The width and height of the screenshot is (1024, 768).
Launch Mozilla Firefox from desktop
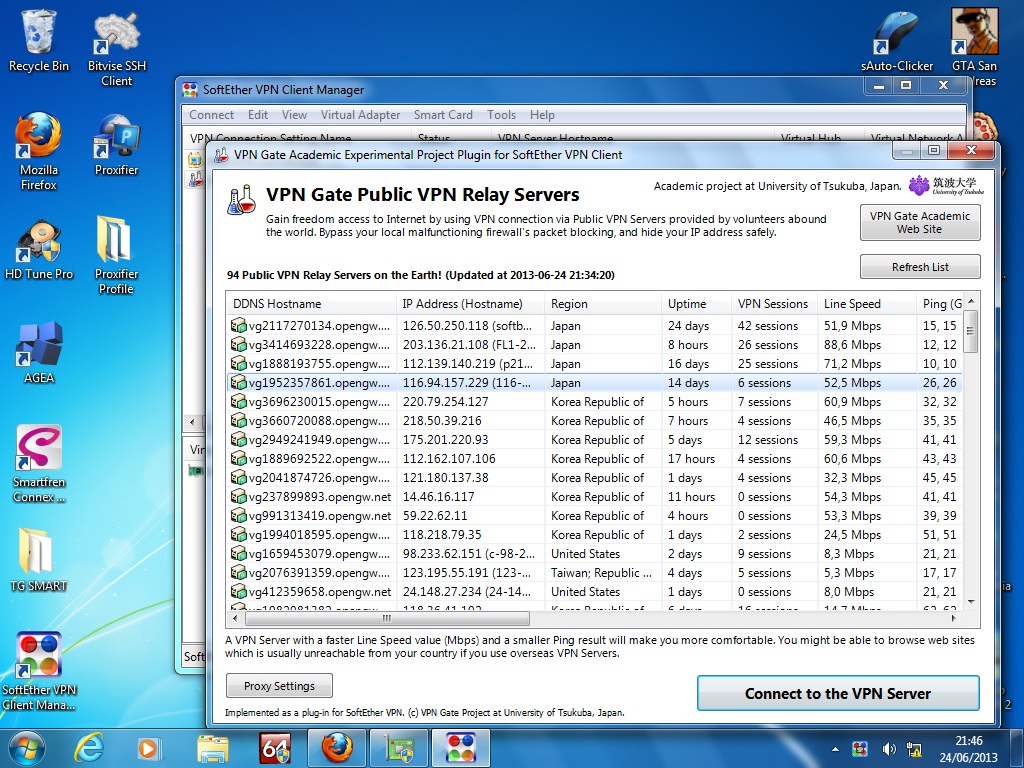coord(39,152)
